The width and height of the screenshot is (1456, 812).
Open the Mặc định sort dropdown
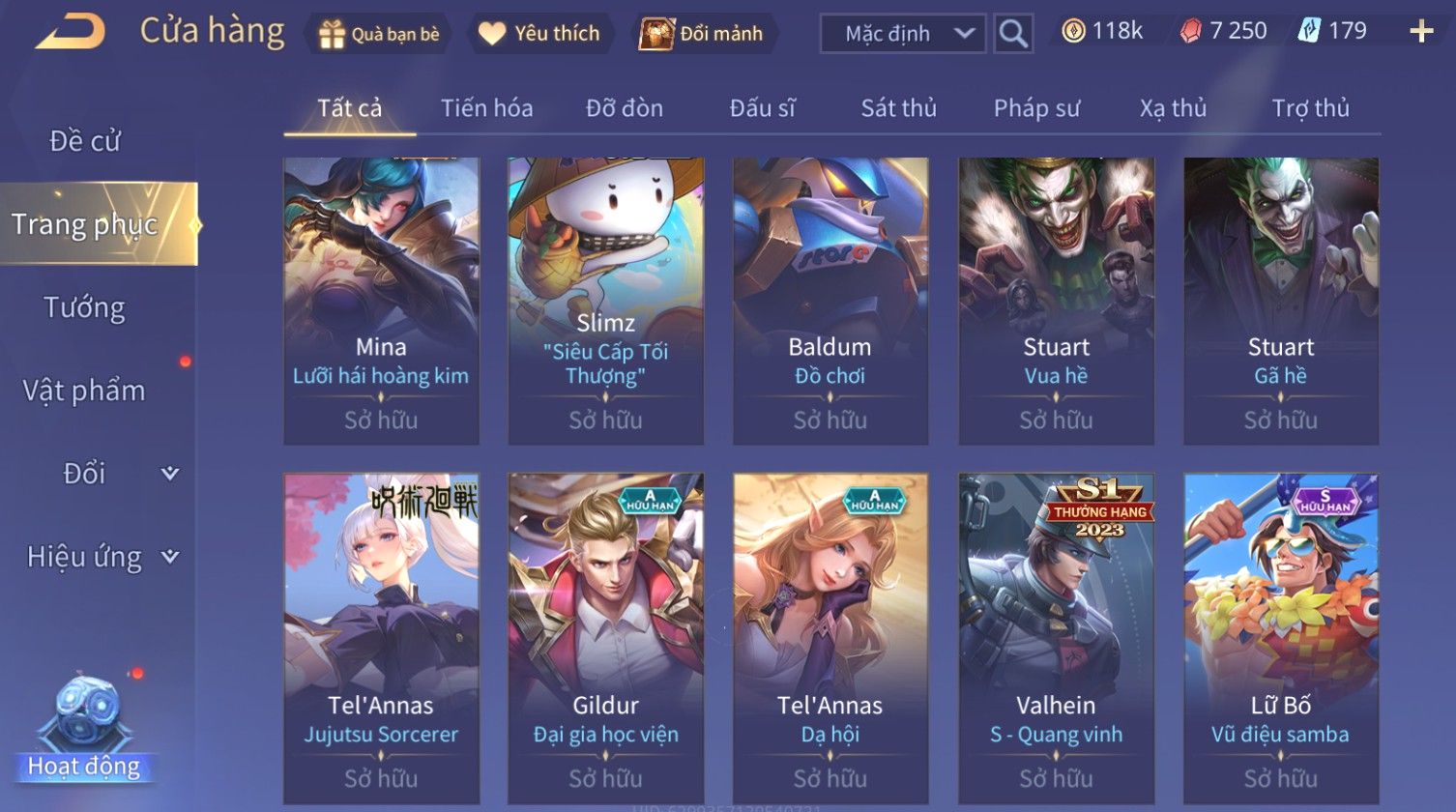[903, 34]
